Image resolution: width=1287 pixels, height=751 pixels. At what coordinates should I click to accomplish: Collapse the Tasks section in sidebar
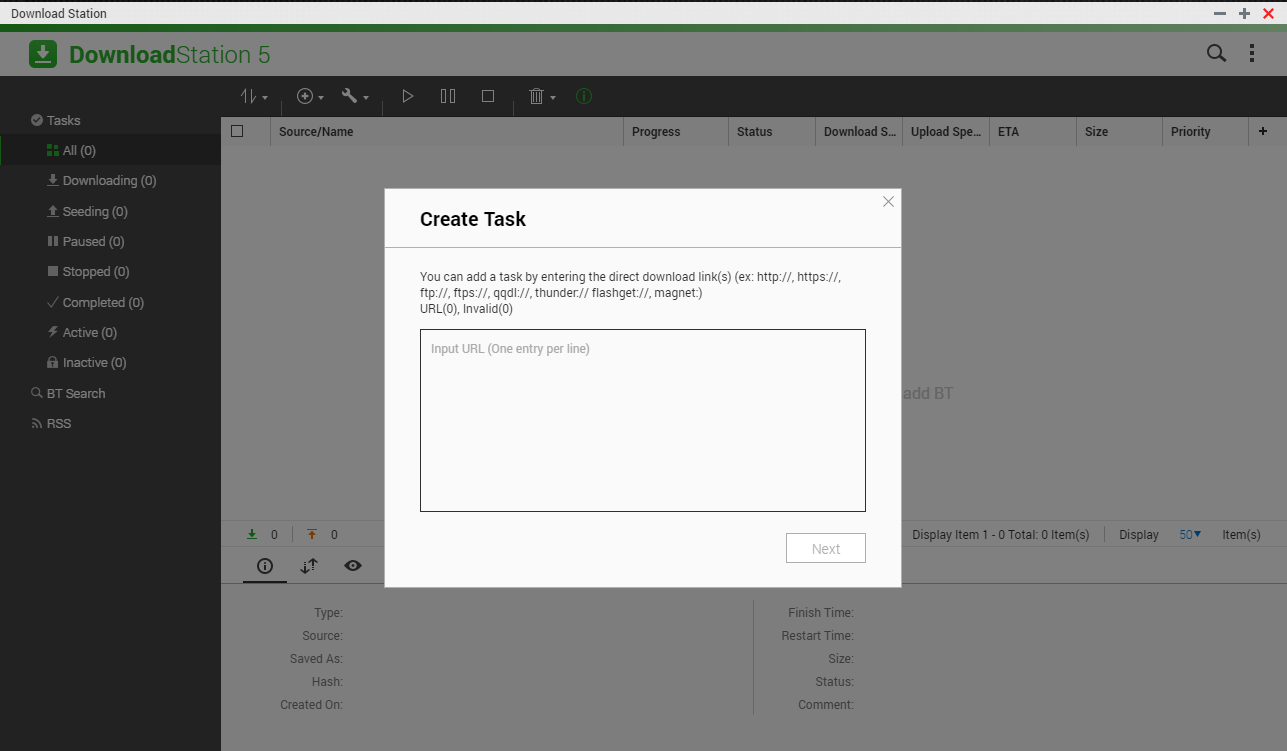[110, 120]
